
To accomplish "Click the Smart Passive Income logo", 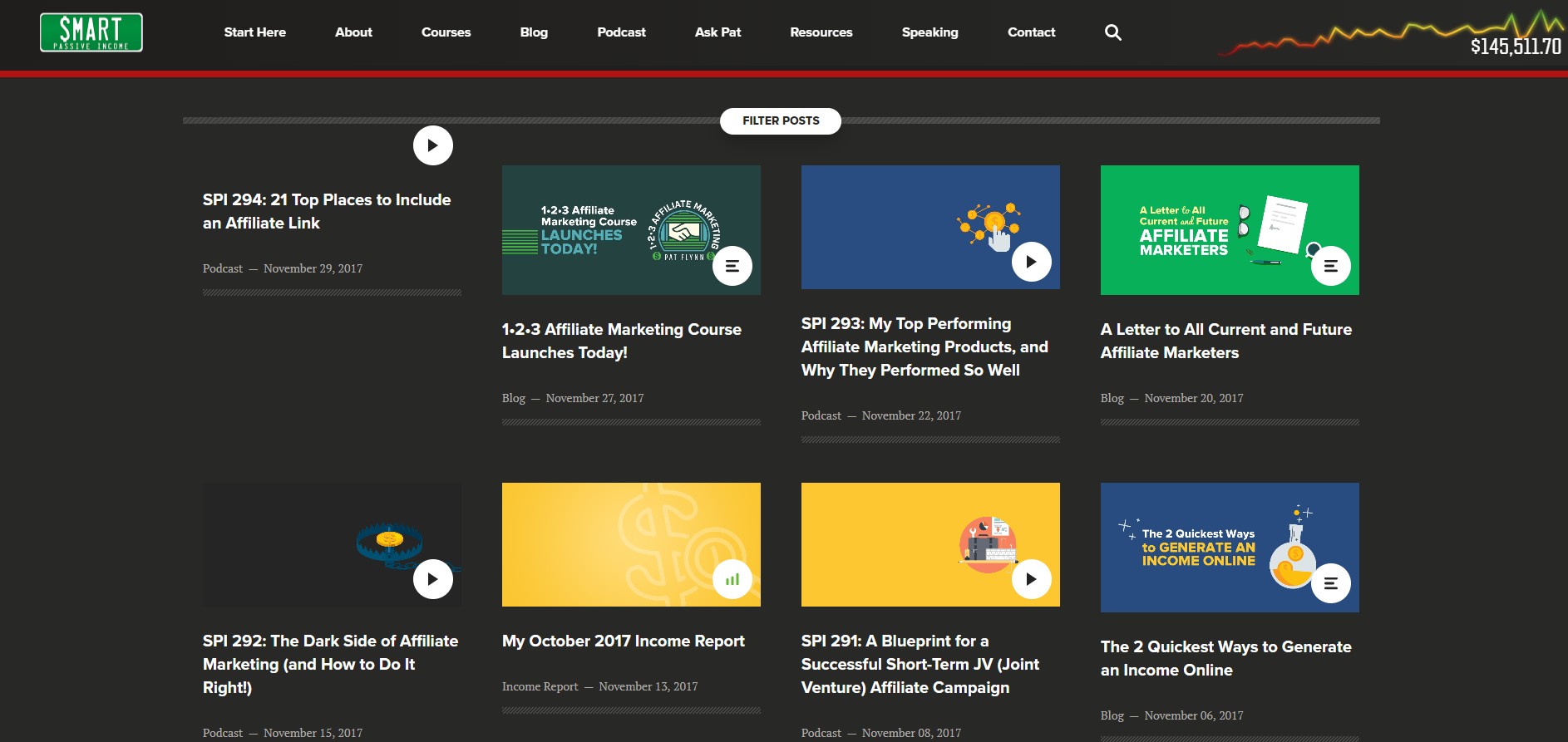I will tap(91, 32).
